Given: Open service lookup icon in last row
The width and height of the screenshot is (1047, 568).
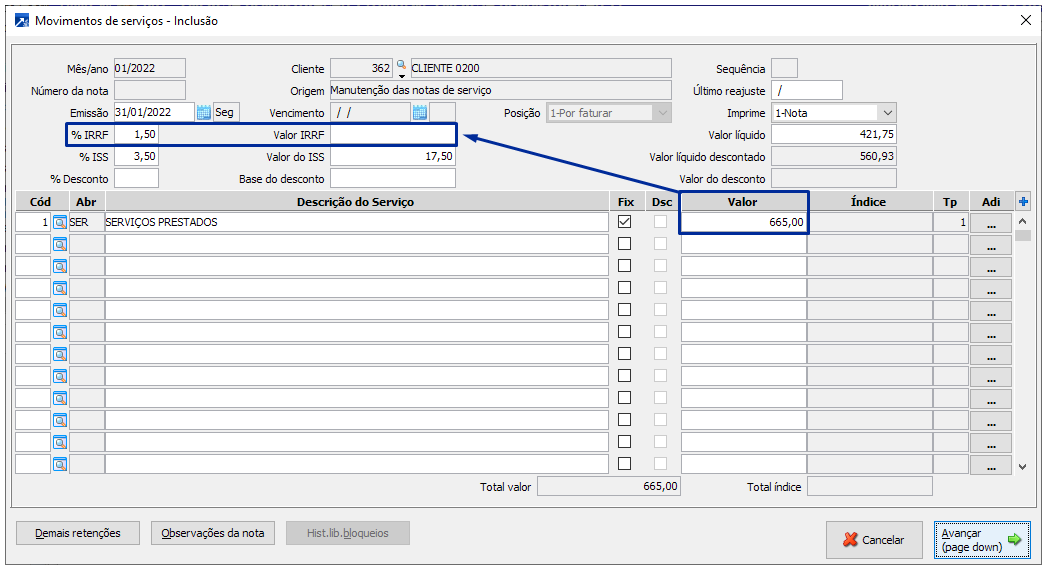Looking at the screenshot, I should [60, 465].
